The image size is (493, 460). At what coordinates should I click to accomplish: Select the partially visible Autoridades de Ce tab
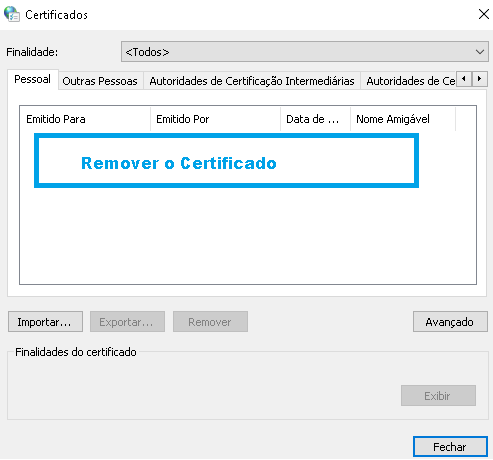pos(409,81)
